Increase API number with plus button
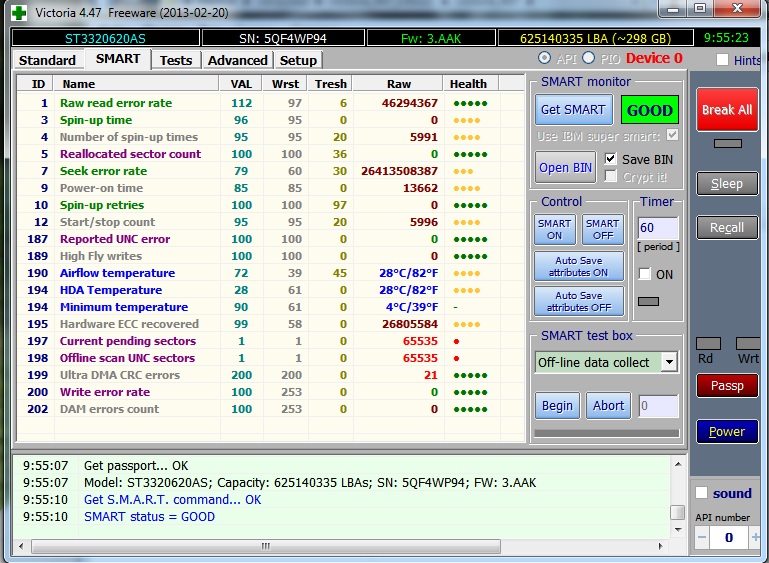Image resolution: width=769 pixels, height=563 pixels. 755,537
